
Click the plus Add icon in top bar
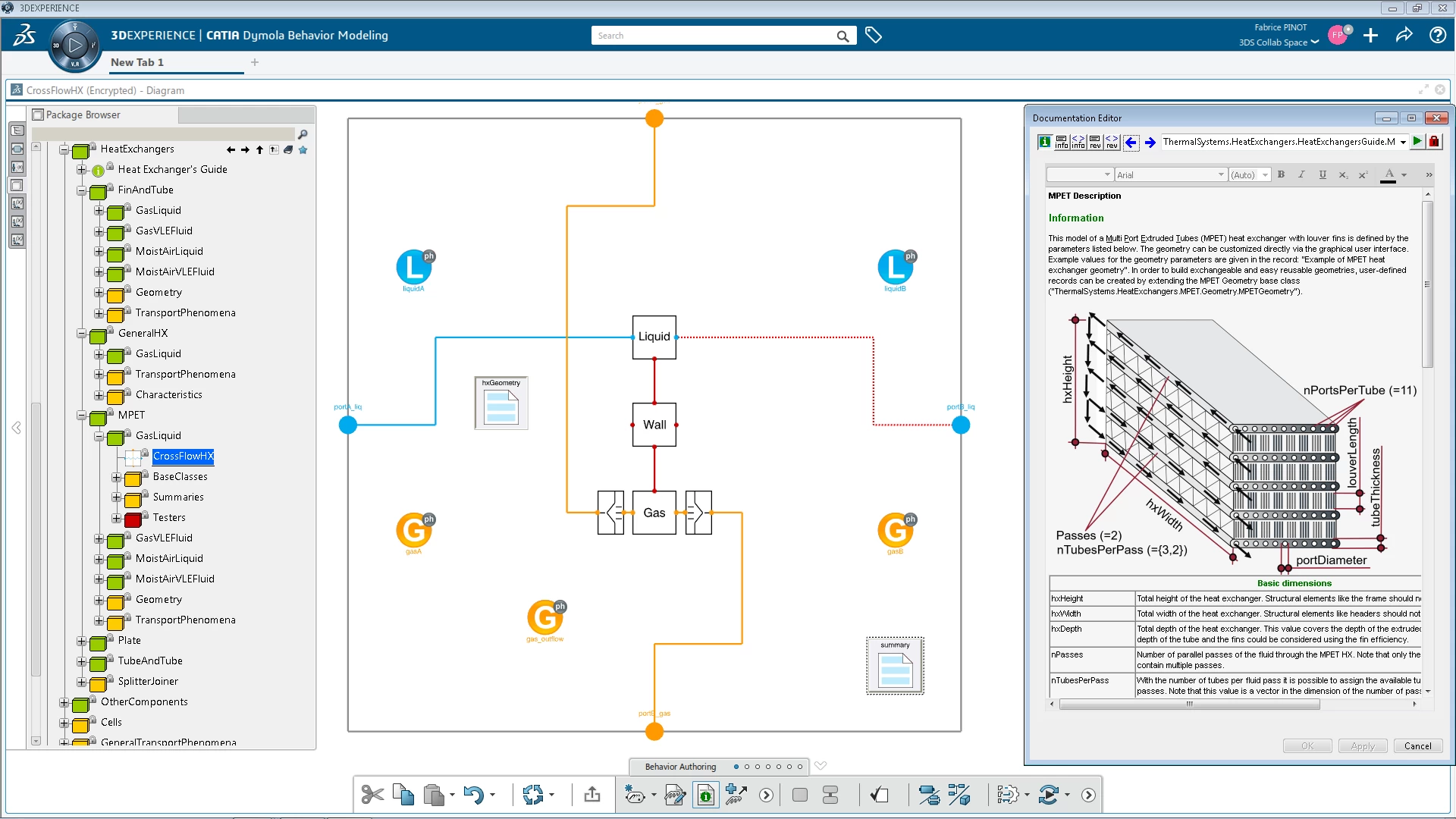[x=1370, y=36]
